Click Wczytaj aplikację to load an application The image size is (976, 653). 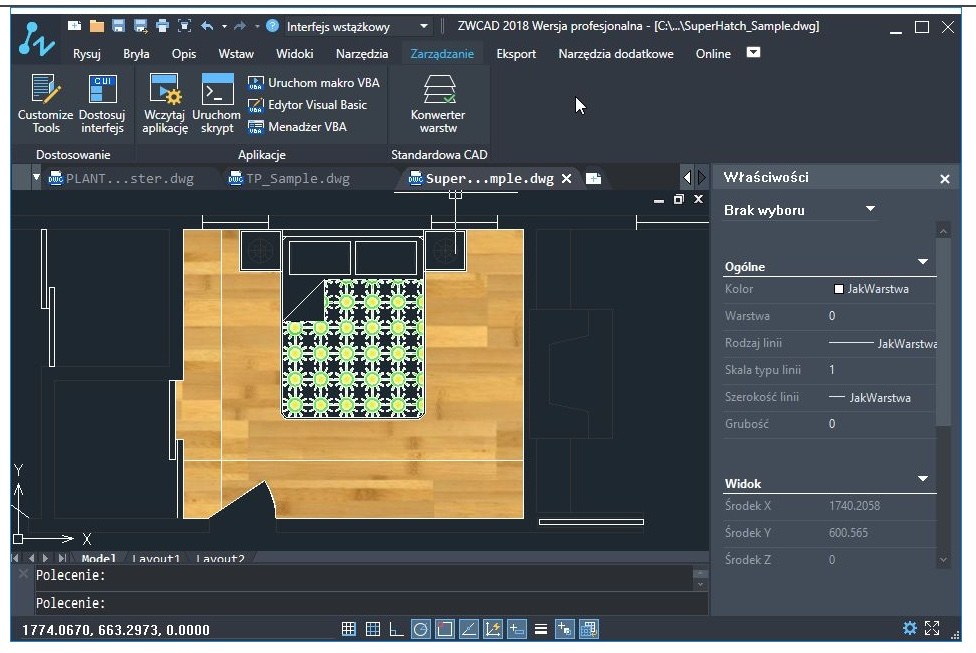[165, 103]
